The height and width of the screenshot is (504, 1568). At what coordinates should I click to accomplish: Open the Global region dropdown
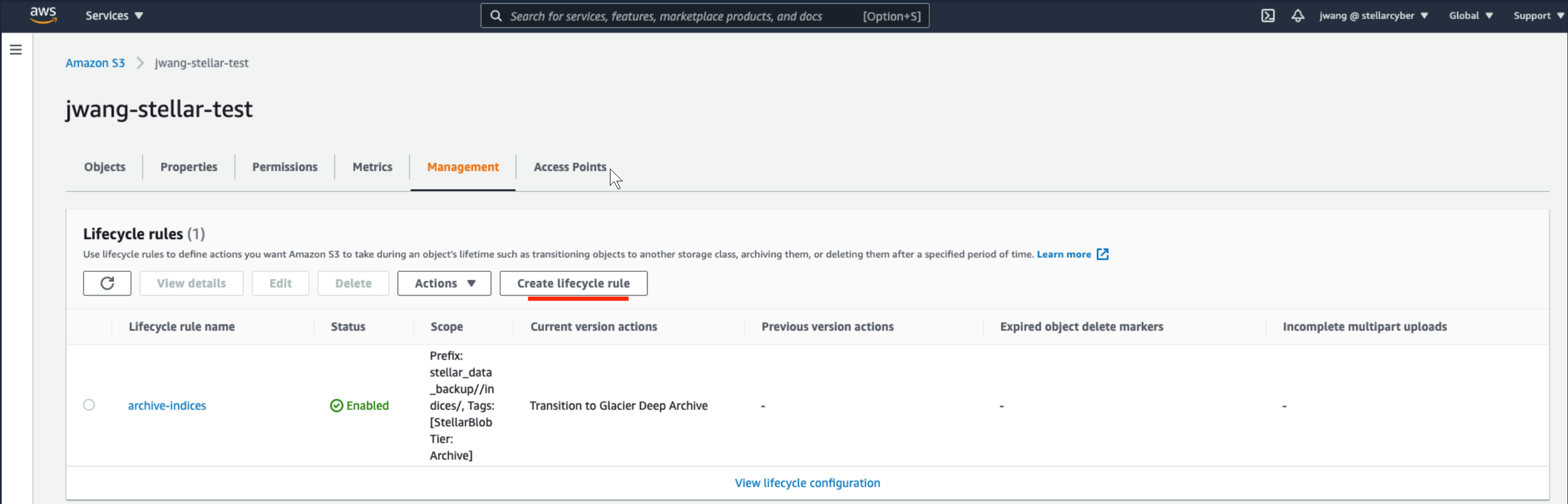1470,16
